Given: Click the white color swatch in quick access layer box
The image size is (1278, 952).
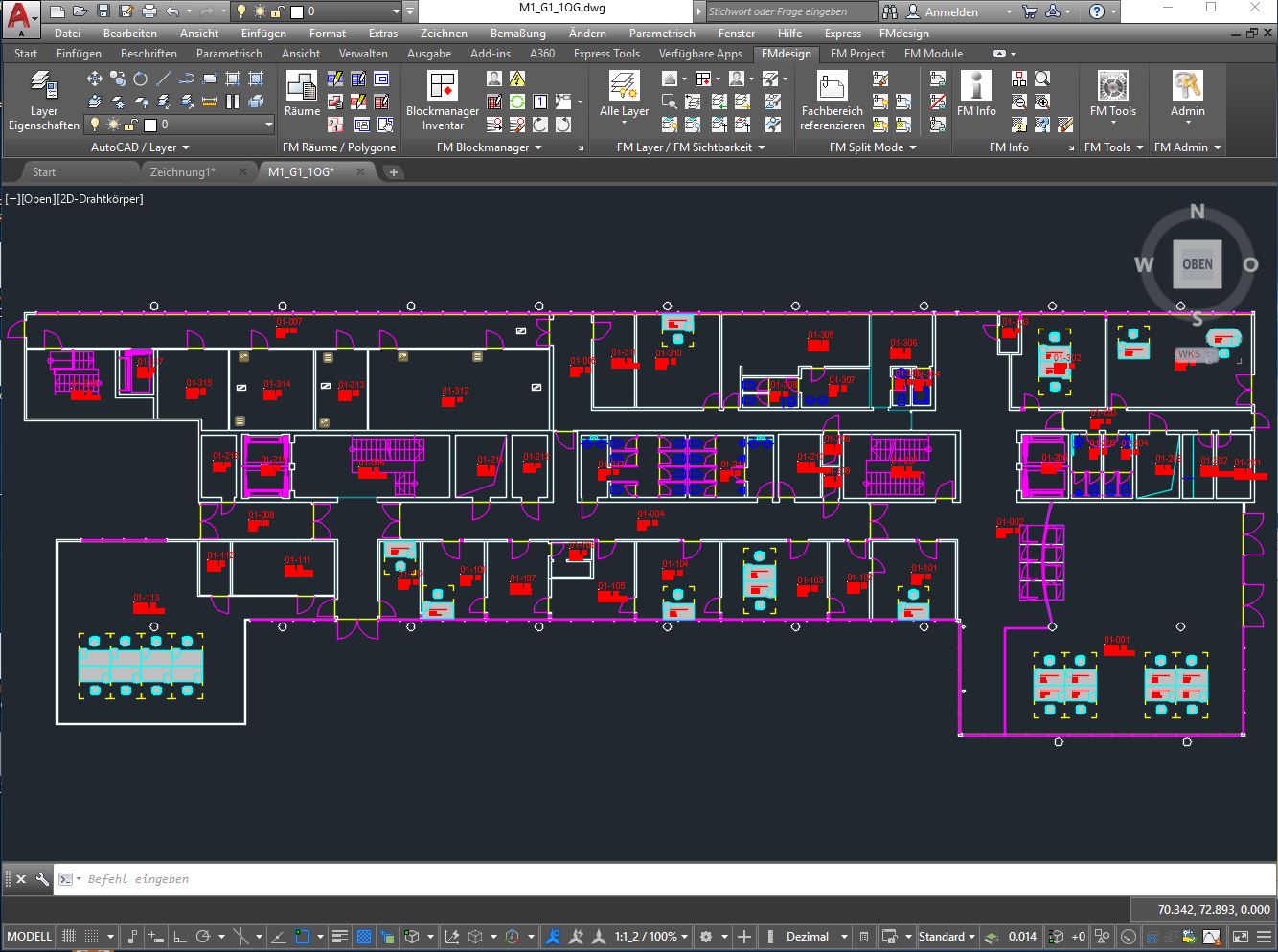Looking at the screenshot, I should point(297,11).
